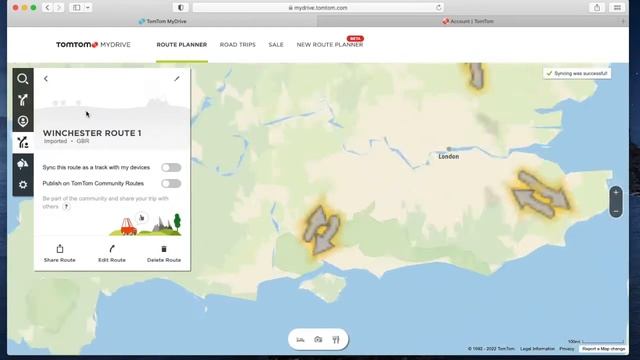Click the Share Route icon
Viewport: 640px width, 360px height.
(60, 249)
